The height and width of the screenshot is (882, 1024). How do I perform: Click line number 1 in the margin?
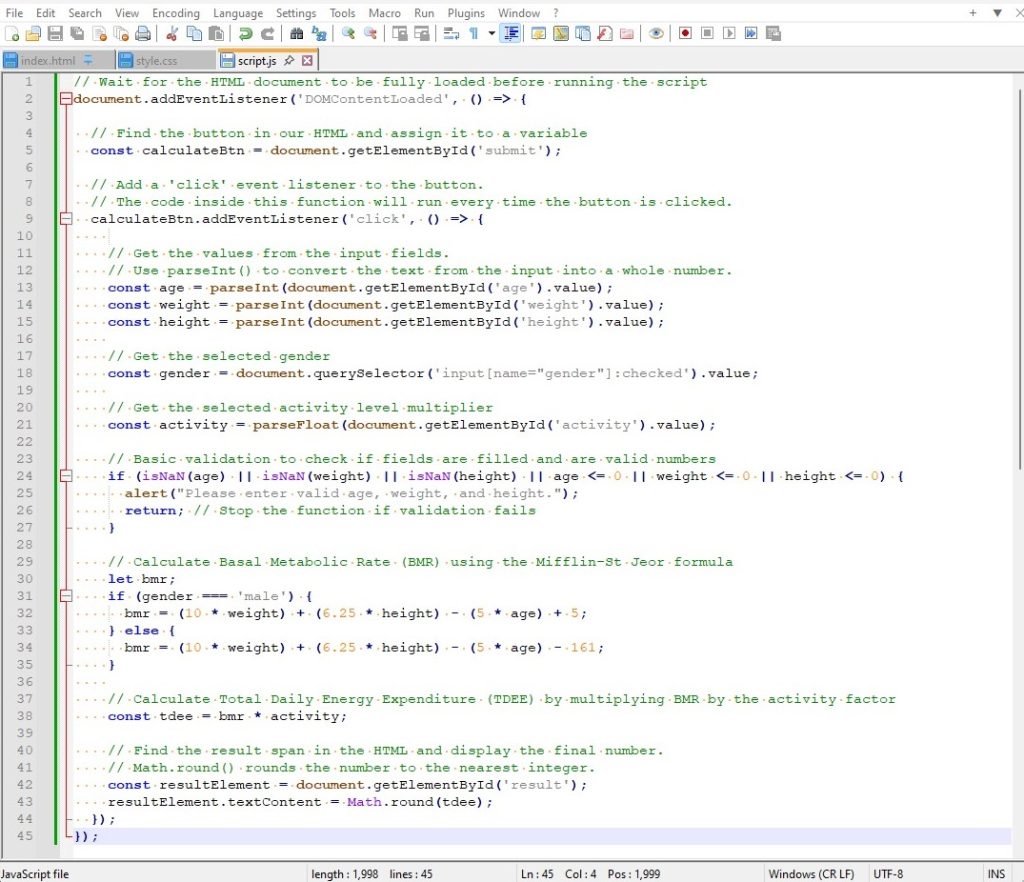tap(28, 82)
